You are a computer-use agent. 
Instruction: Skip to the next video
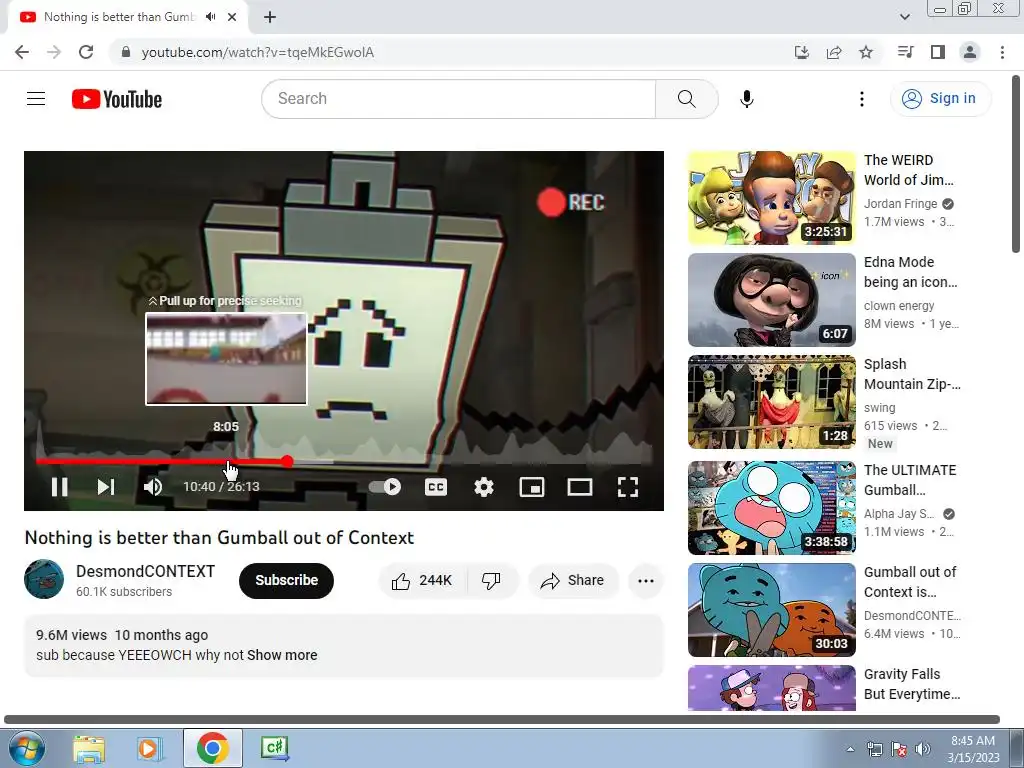click(x=106, y=487)
